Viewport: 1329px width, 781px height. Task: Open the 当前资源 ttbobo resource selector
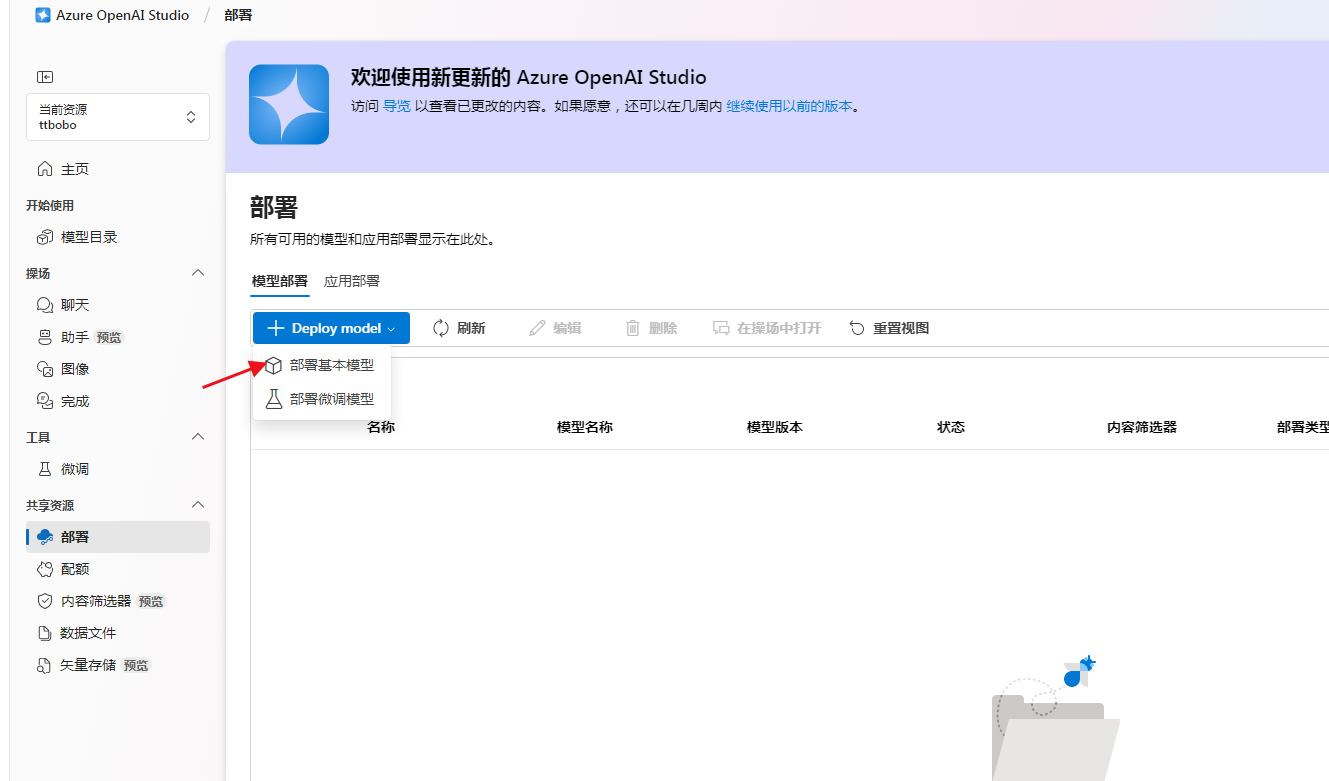pyautogui.click(x=118, y=117)
